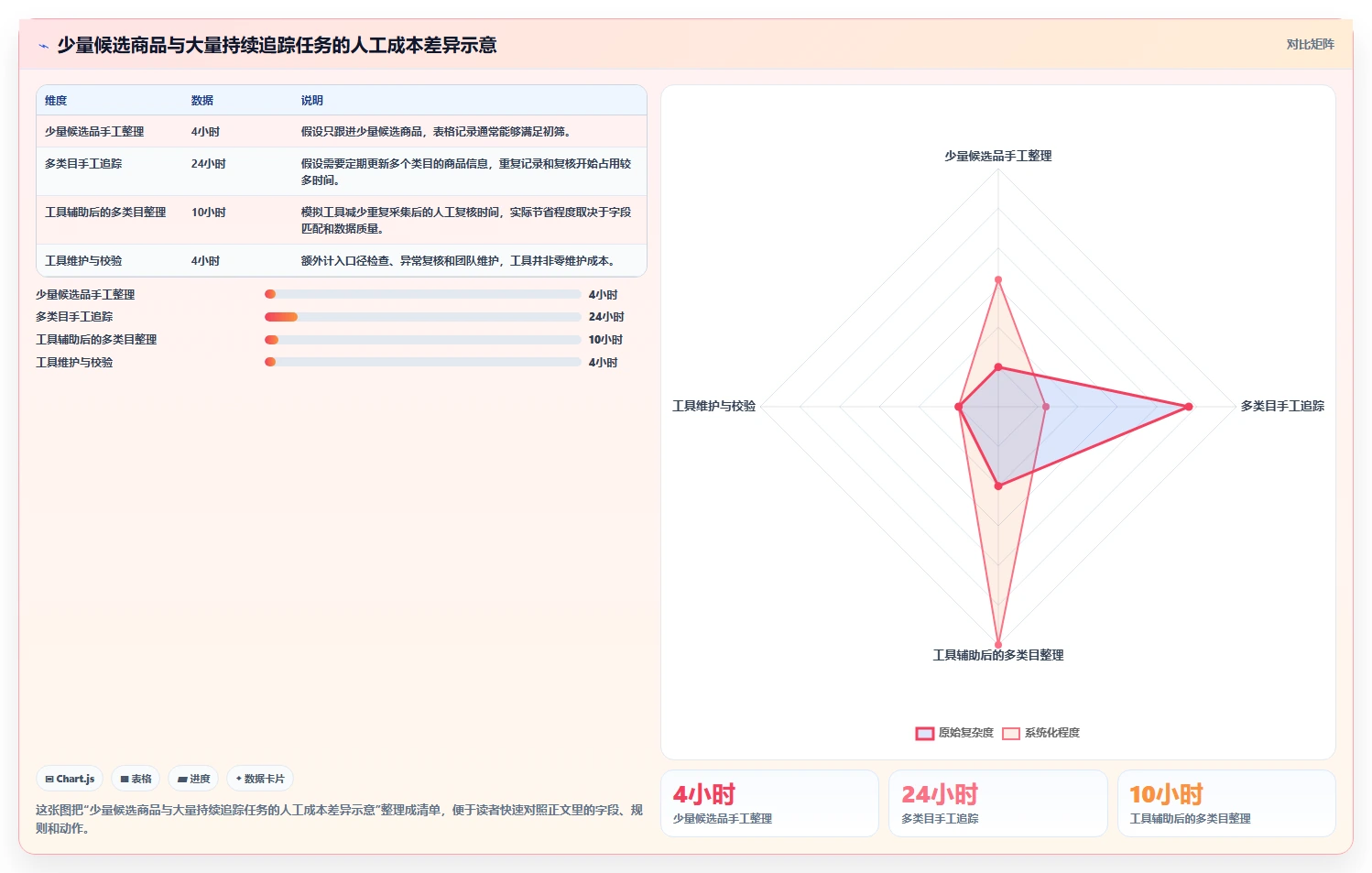
Task: Click the 维度 table column header
Action: click(x=56, y=101)
